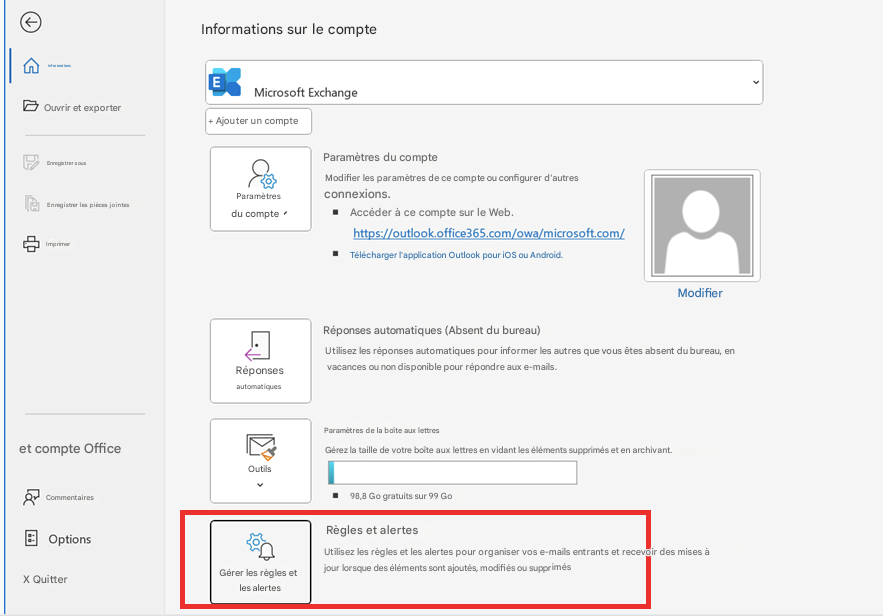Image resolution: width=883 pixels, height=616 pixels.
Task: Click Modifier below the profile picture
Action: [x=700, y=292]
